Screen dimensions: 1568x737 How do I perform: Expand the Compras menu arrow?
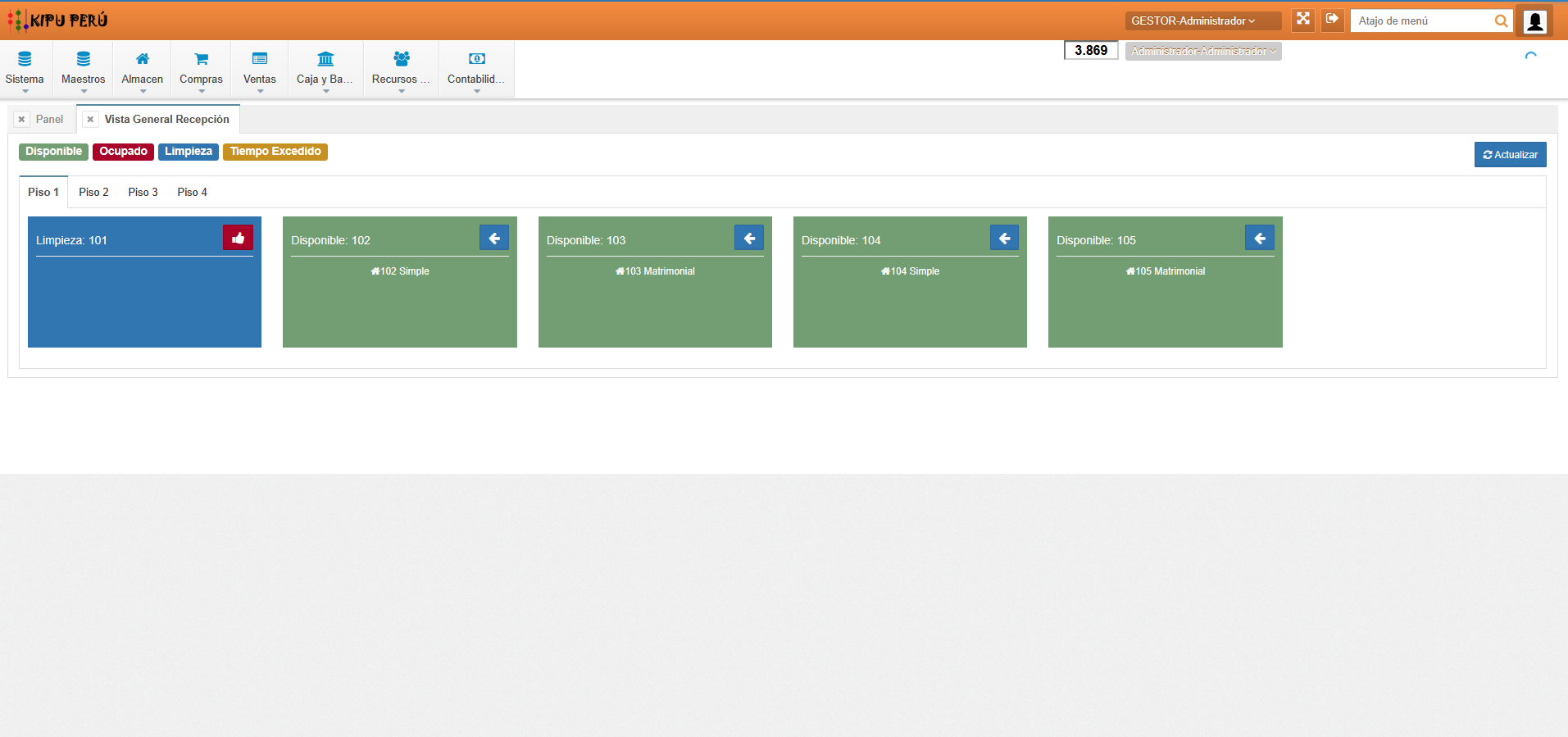[x=201, y=91]
